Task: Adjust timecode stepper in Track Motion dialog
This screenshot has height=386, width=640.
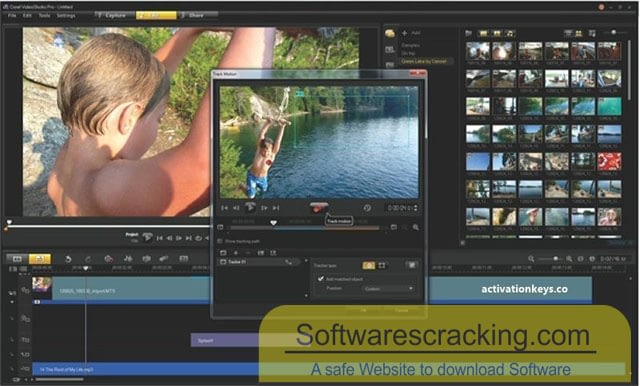Action: click(416, 208)
